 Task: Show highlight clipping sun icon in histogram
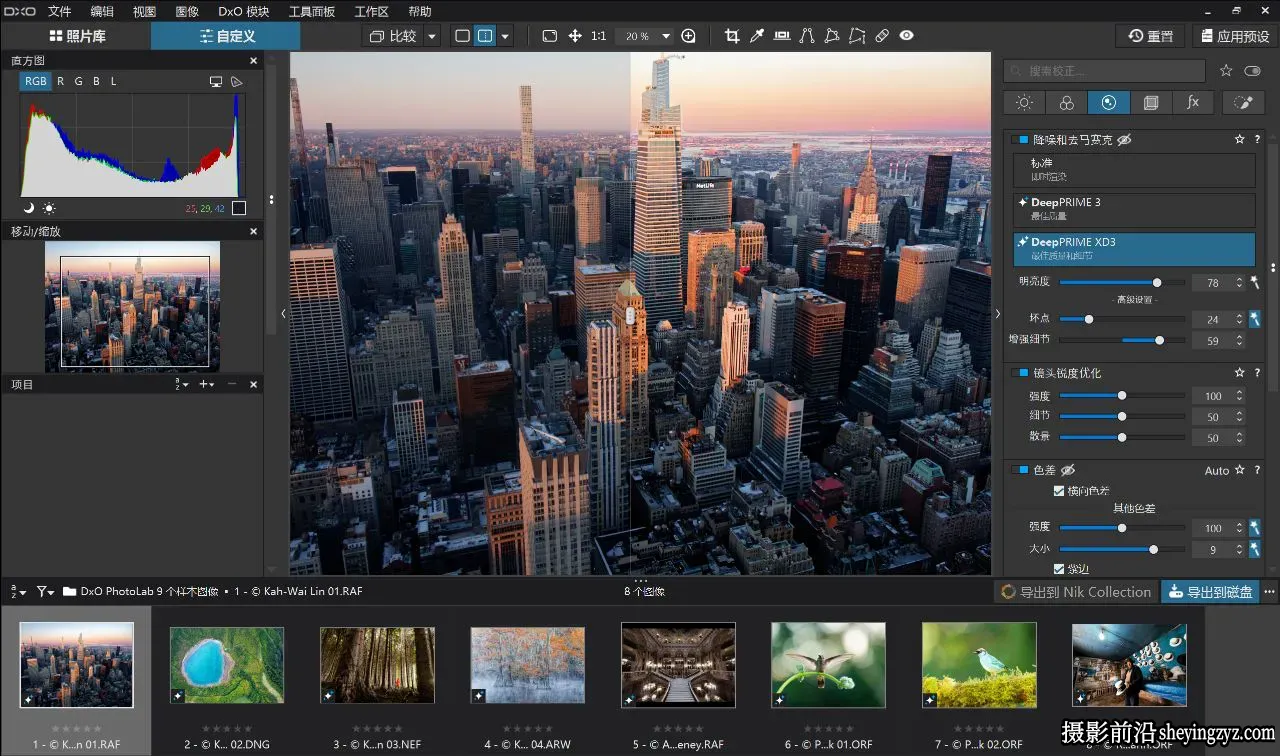(x=49, y=208)
